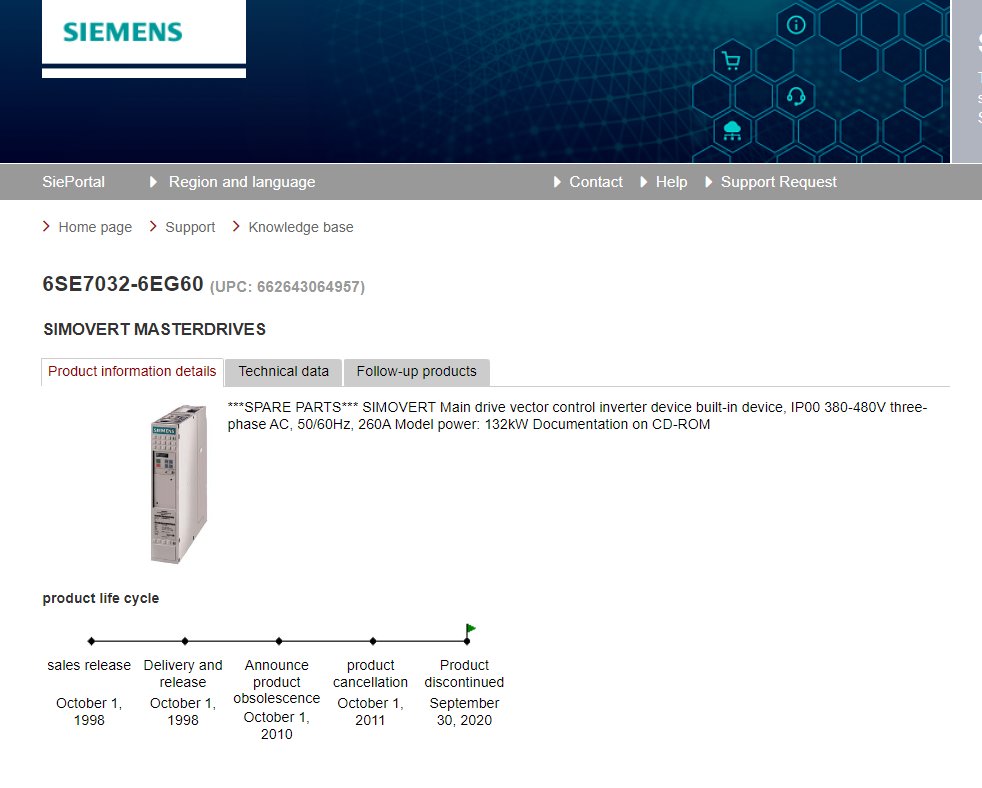Click the Support breadcrumb link
The height and width of the screenshot is (788, 982).
coord(190,227)
